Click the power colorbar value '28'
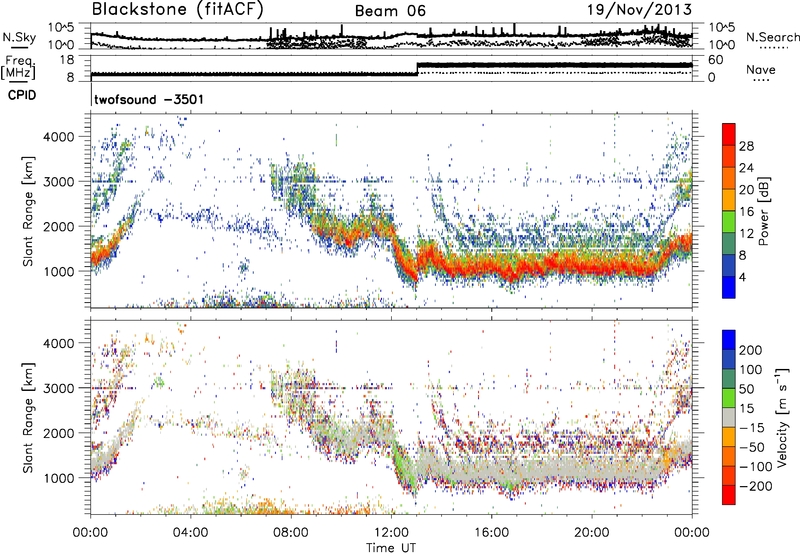The height and width of the screenshot is (554, 800). coord(746,146)
